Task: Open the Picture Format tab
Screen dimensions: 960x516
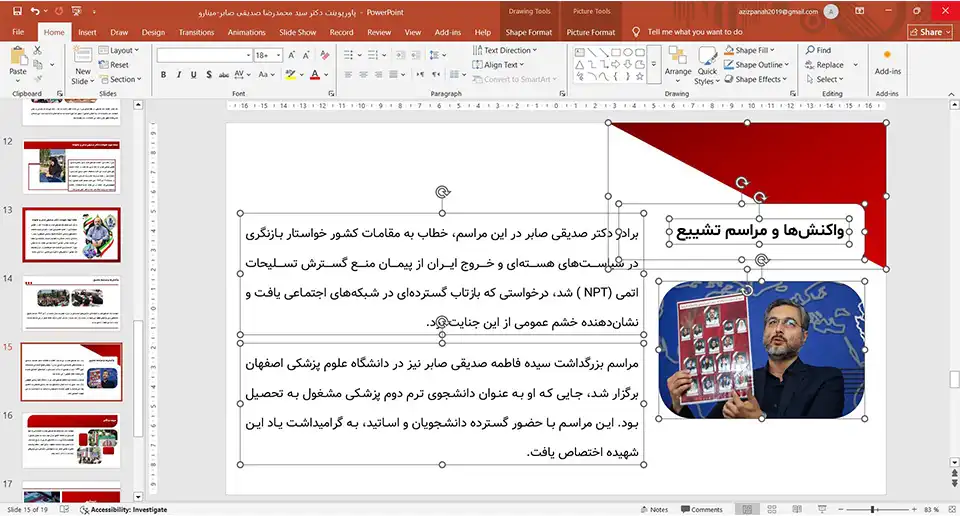Action: [591, 32]
